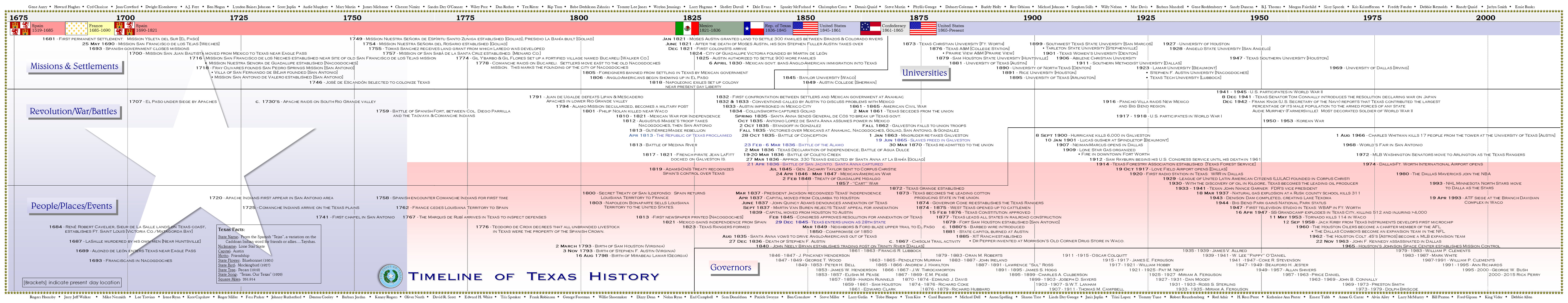Select the United States 1865-Present flag icon

(923, 27)
